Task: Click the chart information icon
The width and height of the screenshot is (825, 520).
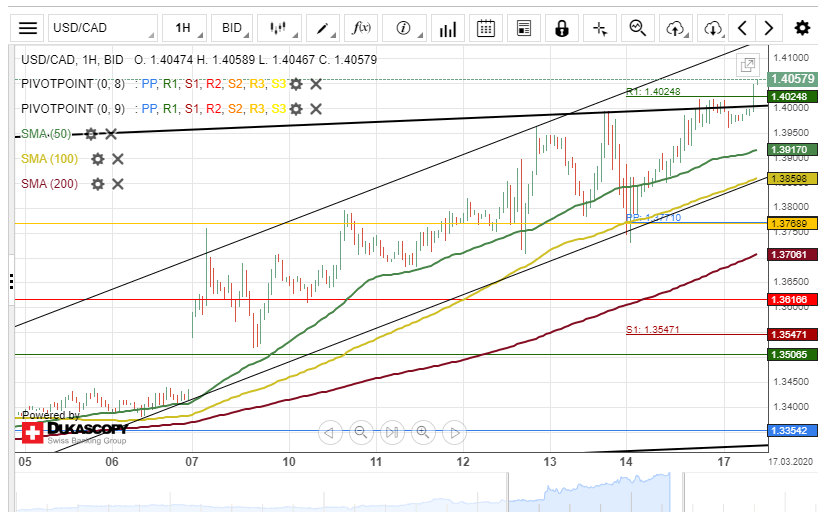Action: [403, 28]
